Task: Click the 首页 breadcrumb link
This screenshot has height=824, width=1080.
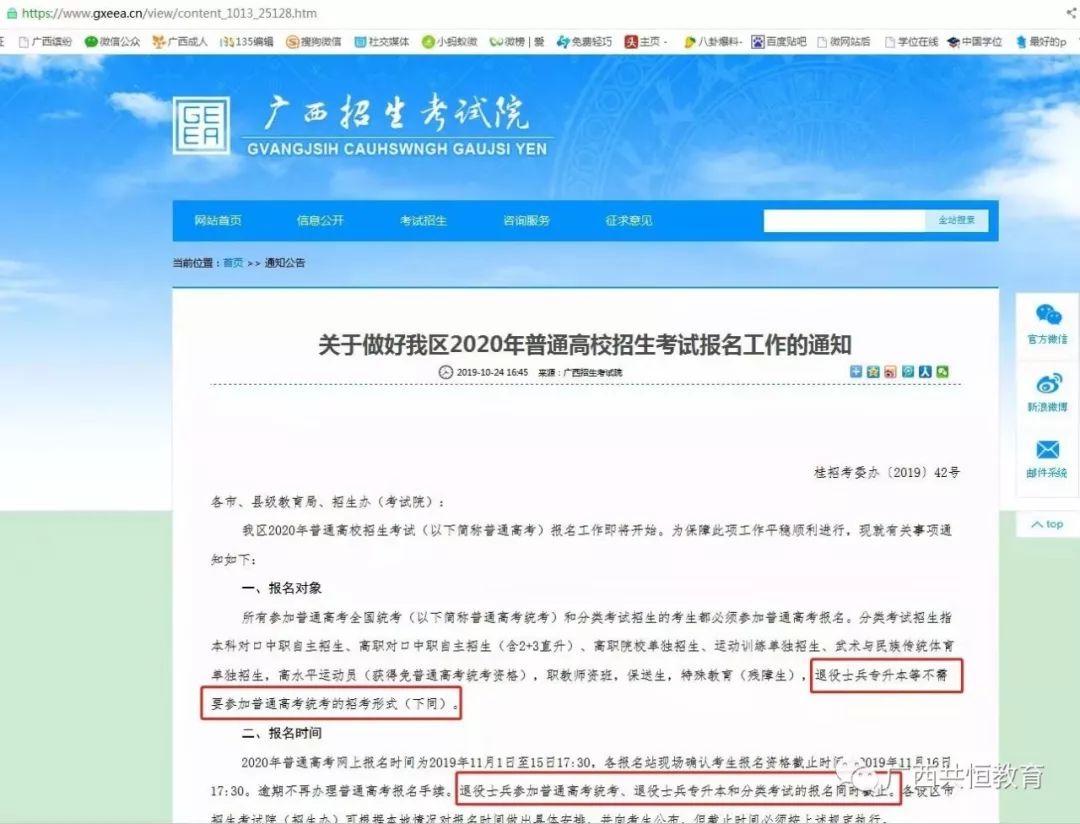Action: (x=232, y=263)
